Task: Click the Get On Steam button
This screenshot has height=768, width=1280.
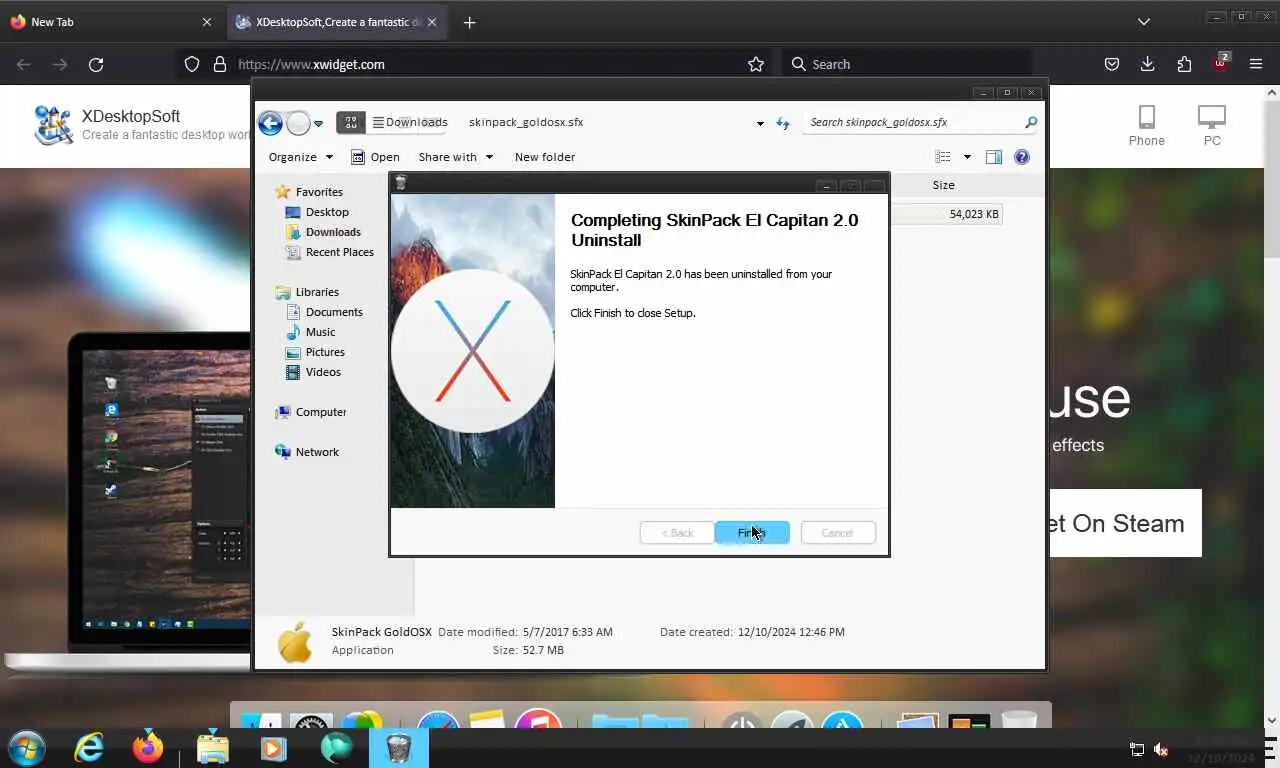Action: [x=1124, y=523]
